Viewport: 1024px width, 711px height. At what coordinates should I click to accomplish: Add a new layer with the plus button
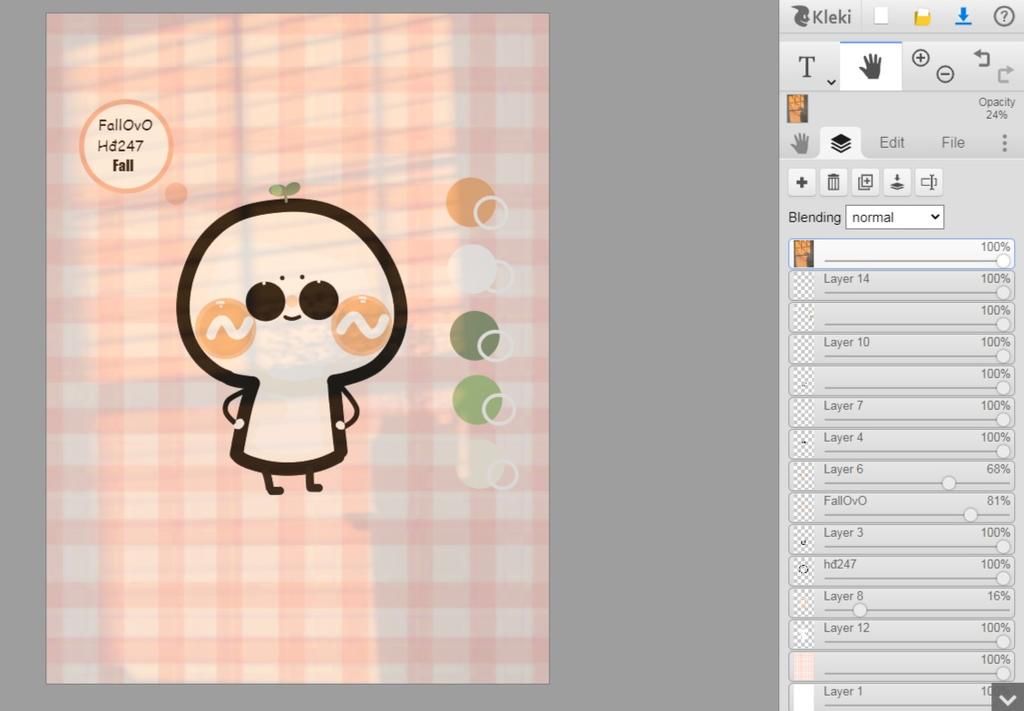tap(802, 182)
